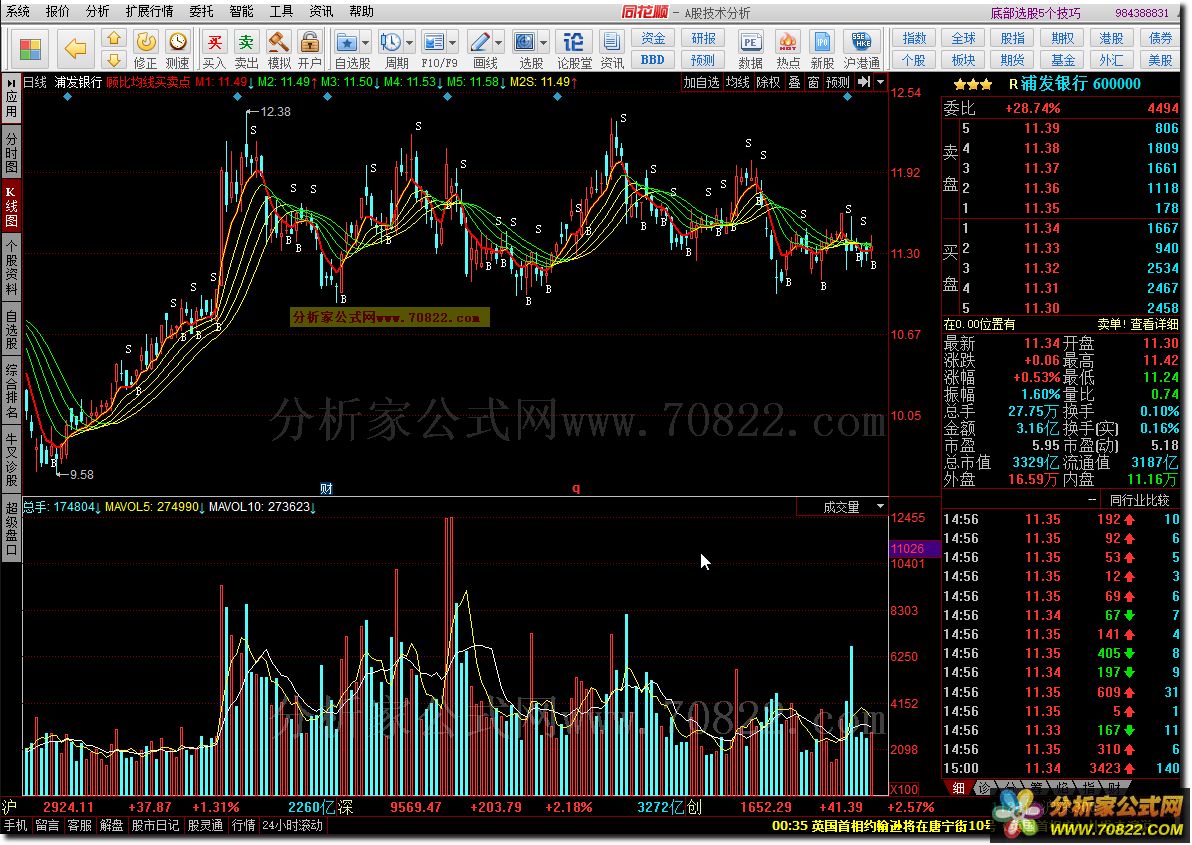Image resolution: width=1192 pixels, height=845 pixels.
Task: Toggle 除权 ex-rights adjustment
Action: point(769,82)
